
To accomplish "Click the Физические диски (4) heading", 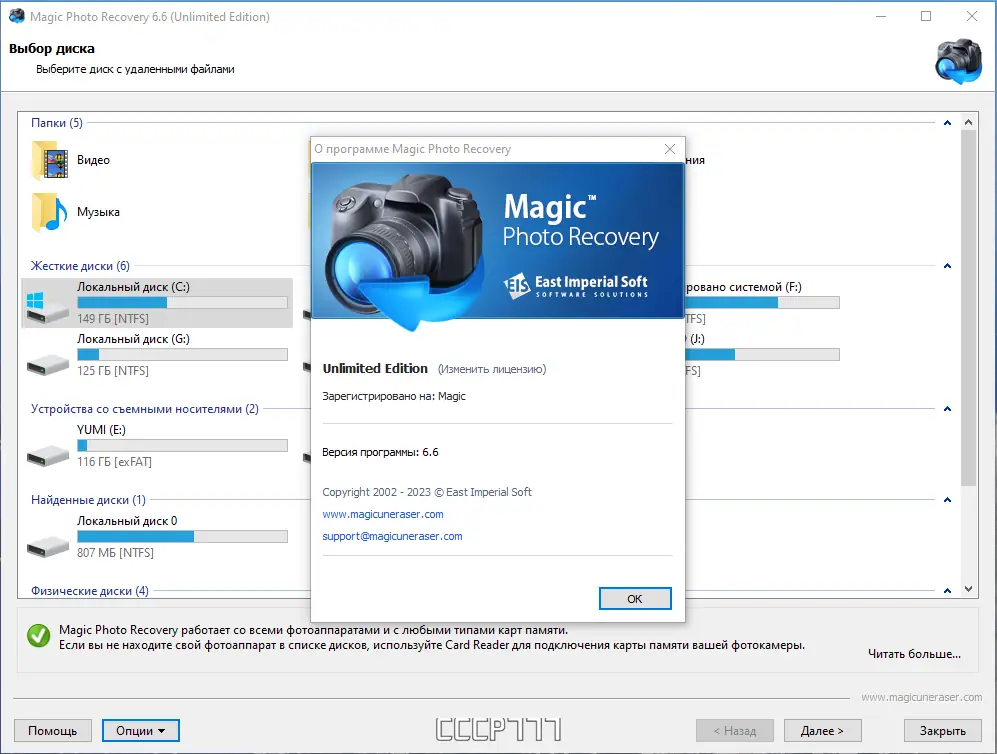I will click(90, 591).
